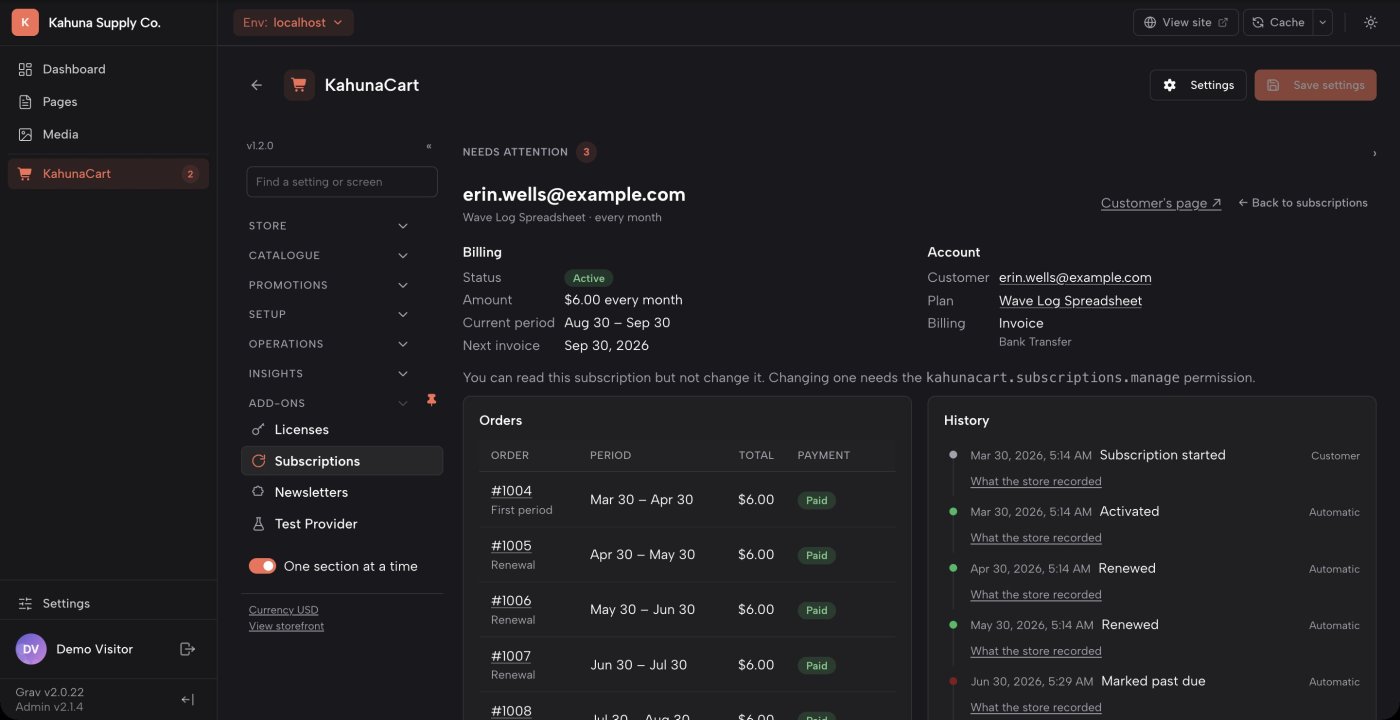Click the Newsletters icon

tap(258, 492)
